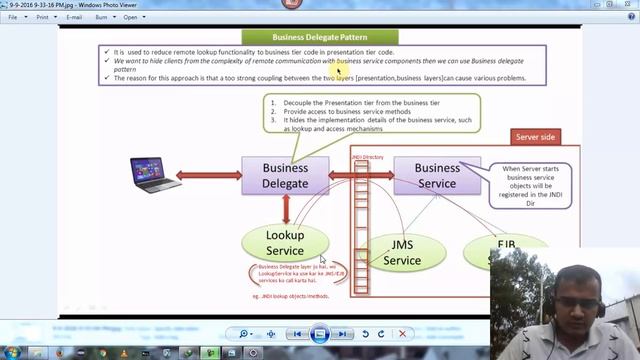This screenshot has width=640, height=360.
Task: Click the 'Lookup Service' ellipse
Action: click(x=285, y=243)
